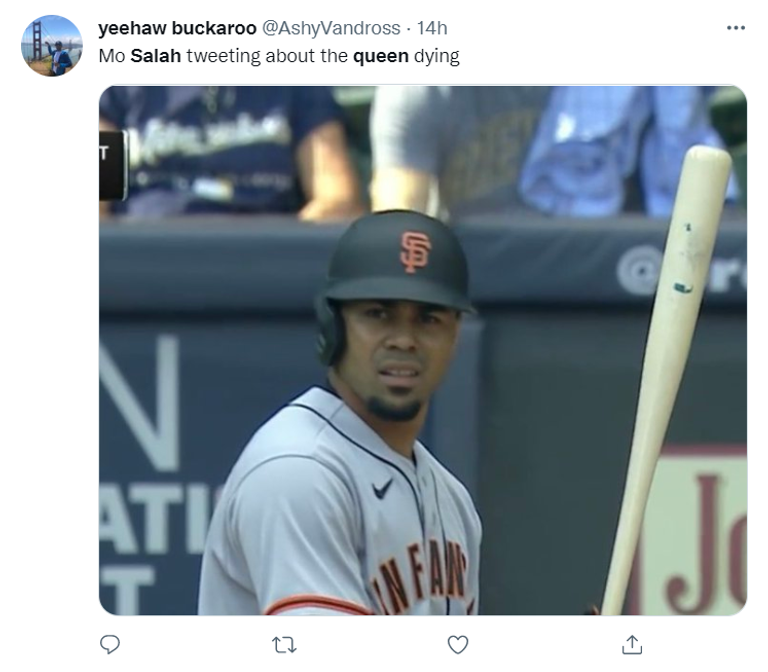Visit the @AshyVandross handle
The width and height of the screenshot is (768, 672).
coord(331,28)
